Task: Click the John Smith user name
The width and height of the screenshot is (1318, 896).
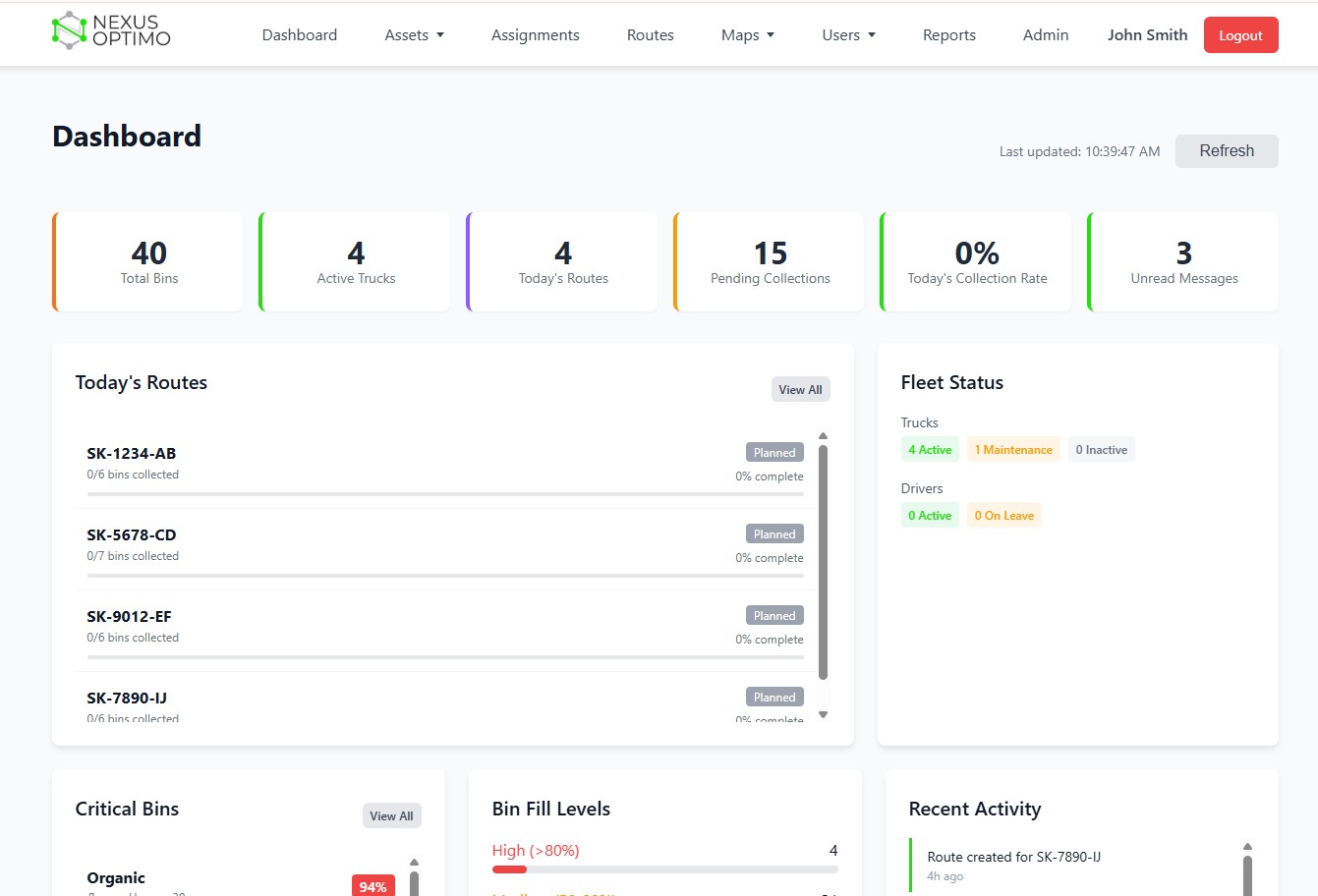Action: (x=1148, y=35)
